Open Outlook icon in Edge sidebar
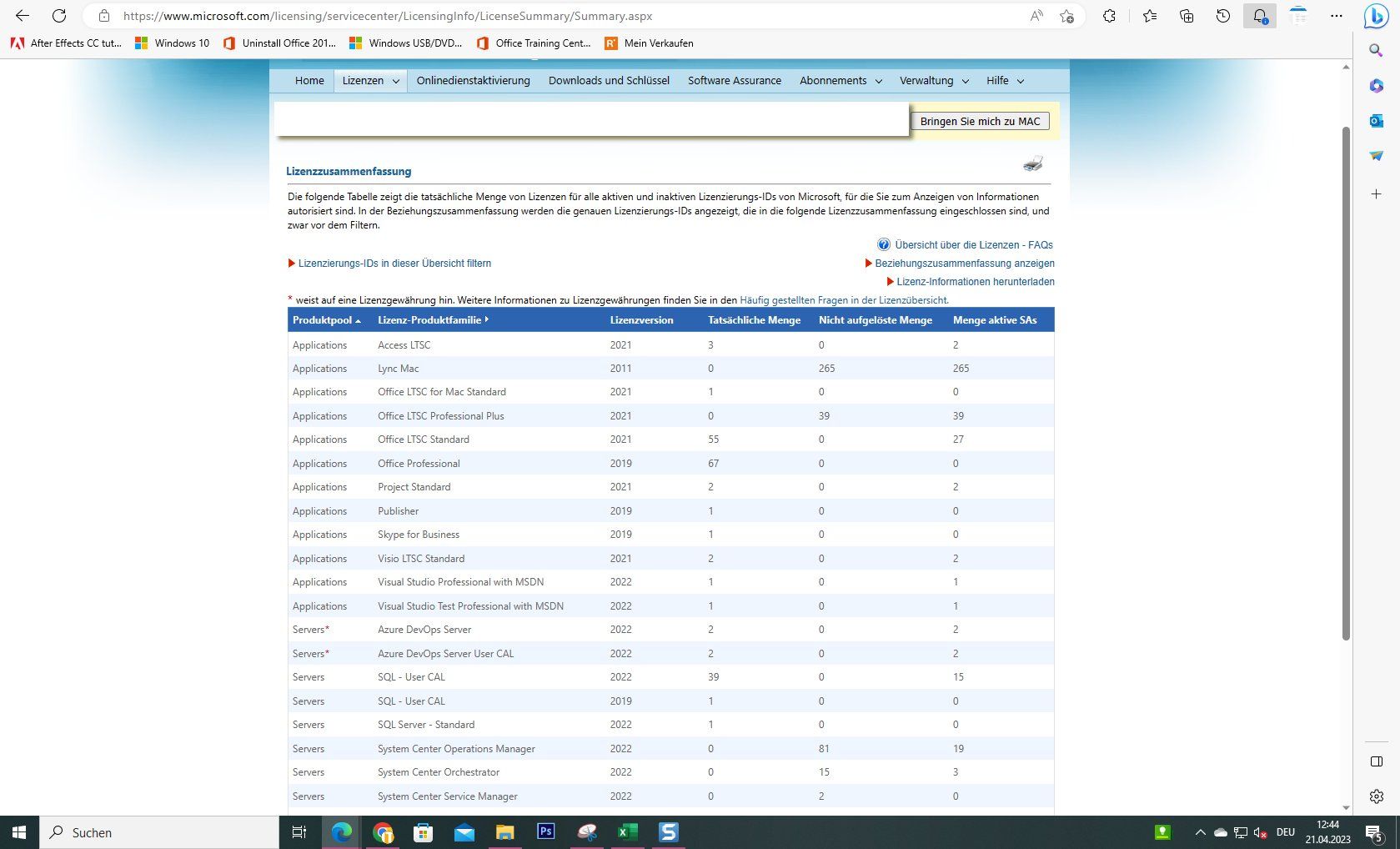 [x=1377, y=121]
